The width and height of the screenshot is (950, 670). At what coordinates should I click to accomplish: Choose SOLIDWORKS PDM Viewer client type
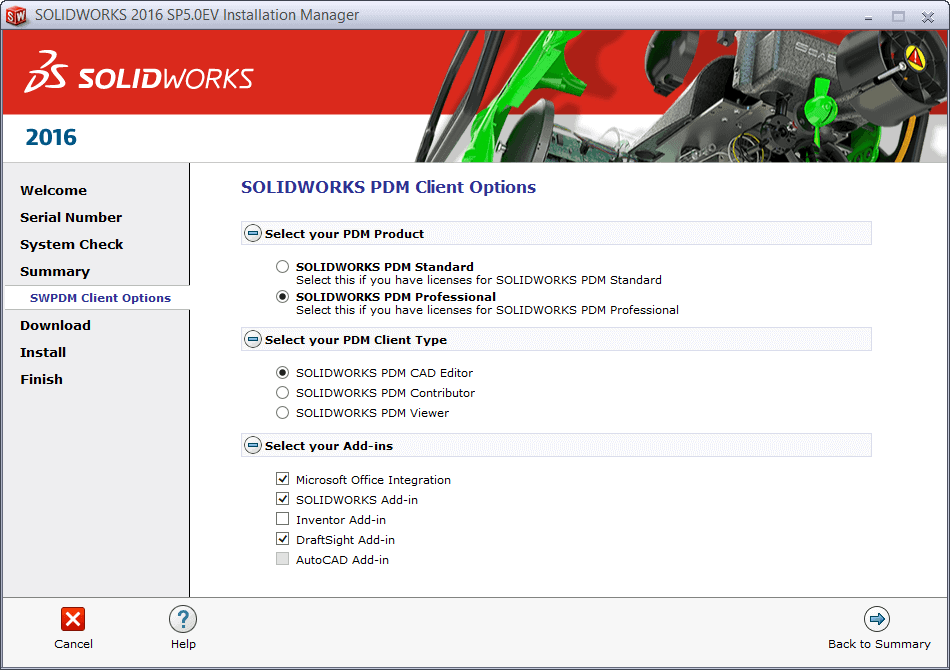[x=282, y=413]
